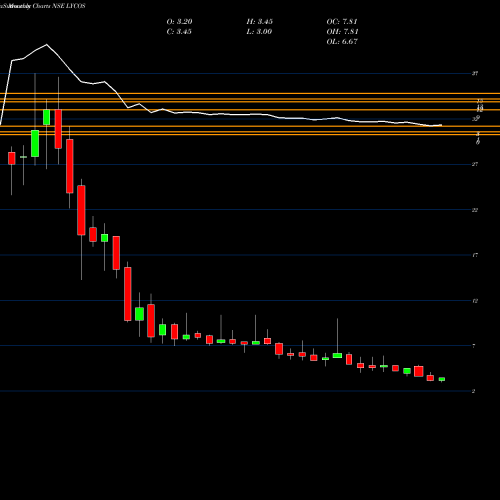The image size is (500, 500).
Task: Click the high value H: 3.45
Action: click(260, 22)
